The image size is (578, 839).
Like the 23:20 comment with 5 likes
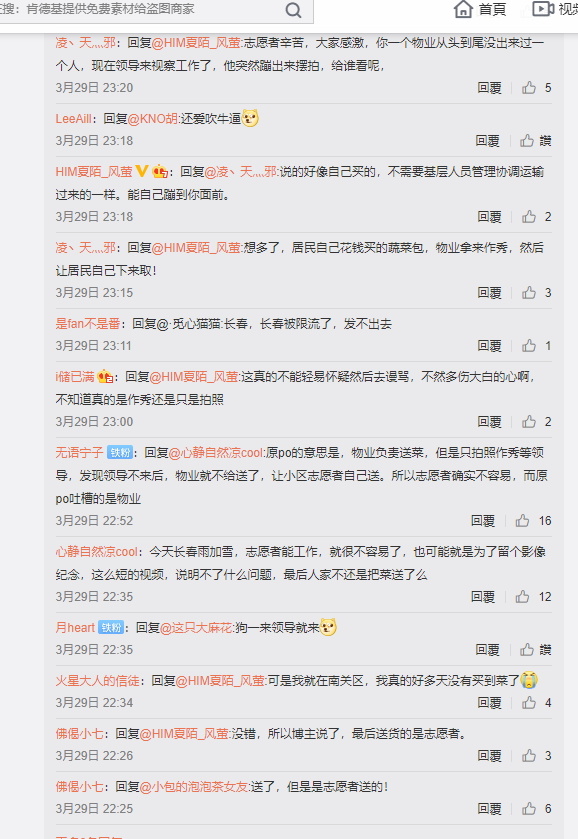529,88
